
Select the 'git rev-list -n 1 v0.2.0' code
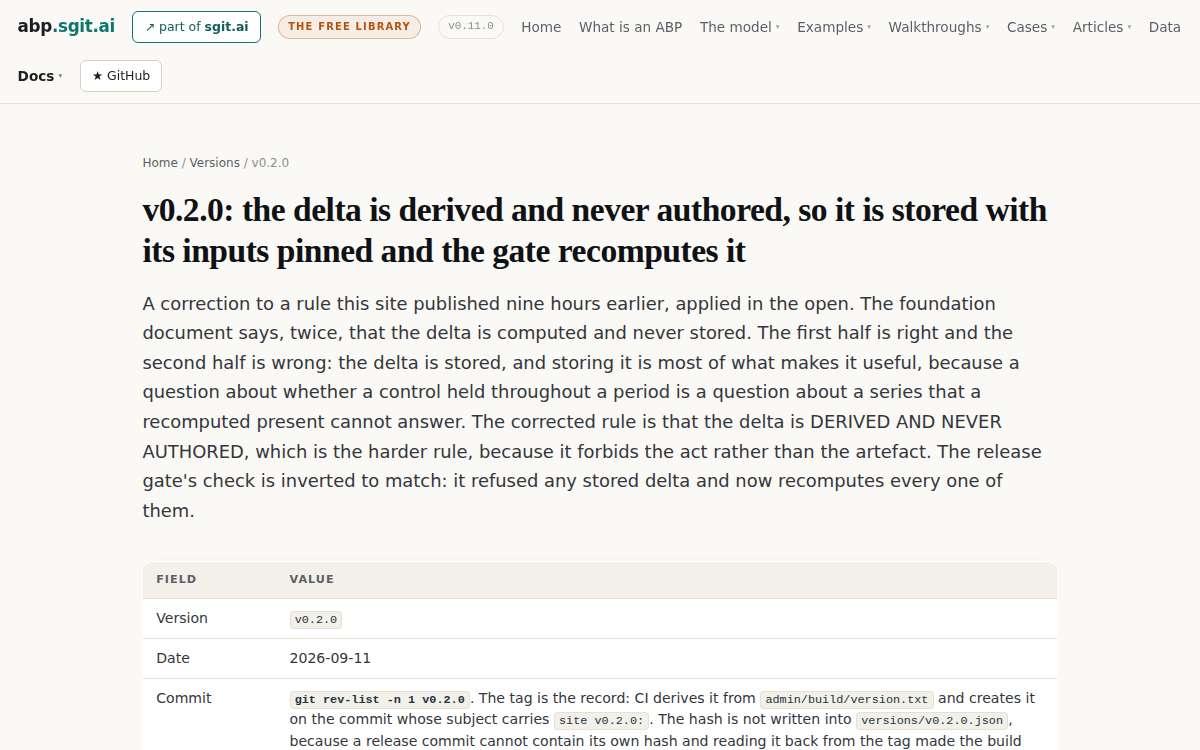[x=380, y=699]
